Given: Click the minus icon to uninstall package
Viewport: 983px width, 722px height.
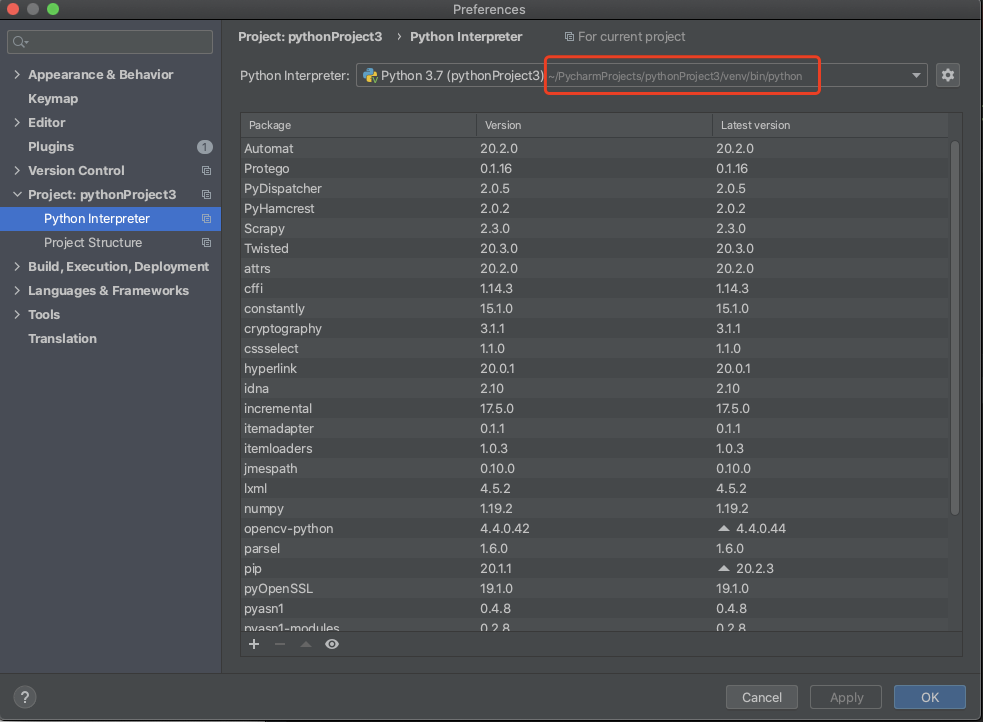Looking at the screenshot, I should 280,644.
